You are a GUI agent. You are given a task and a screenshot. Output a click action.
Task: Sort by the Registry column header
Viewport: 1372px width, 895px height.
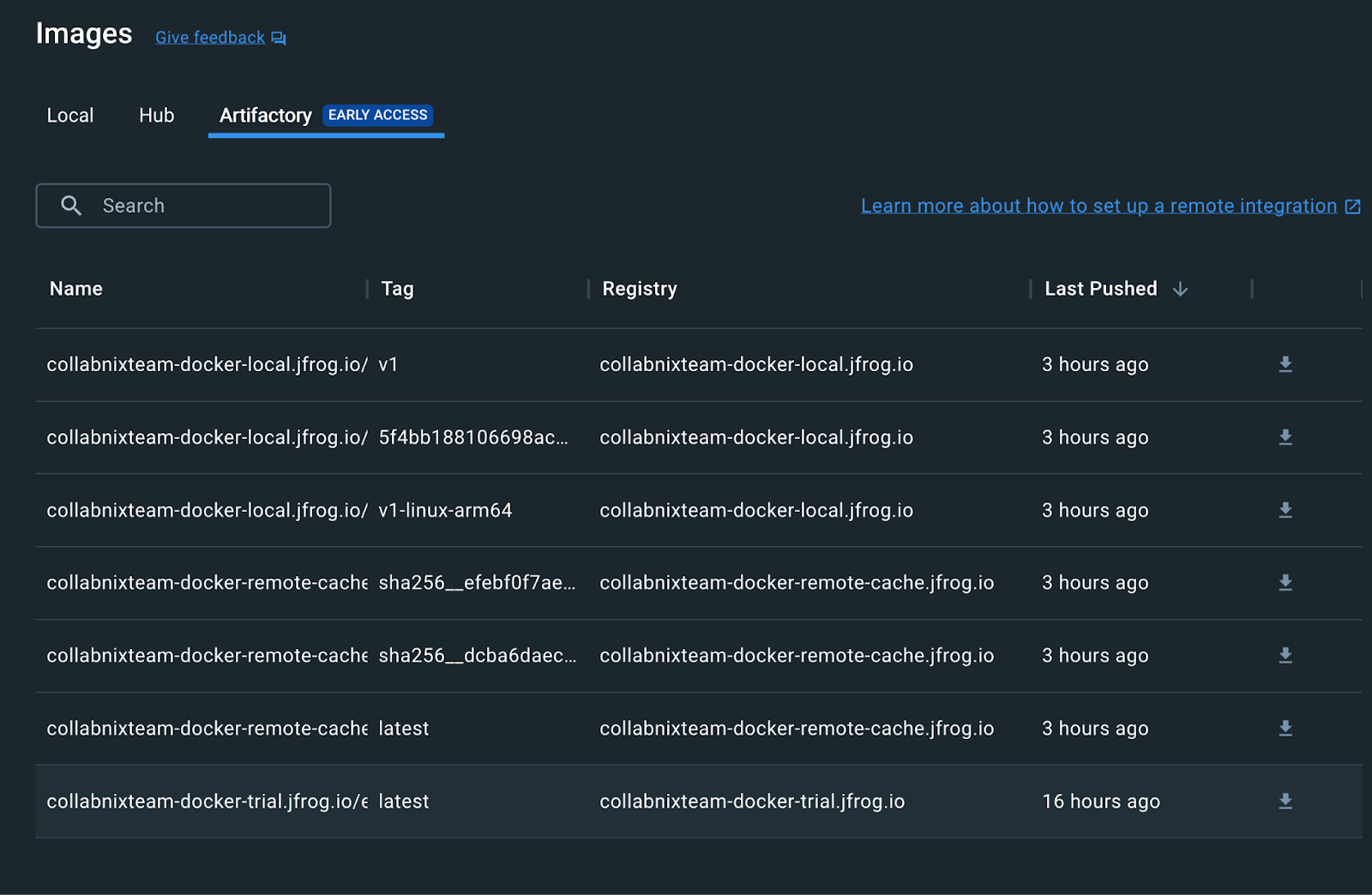tap(640, 289)
